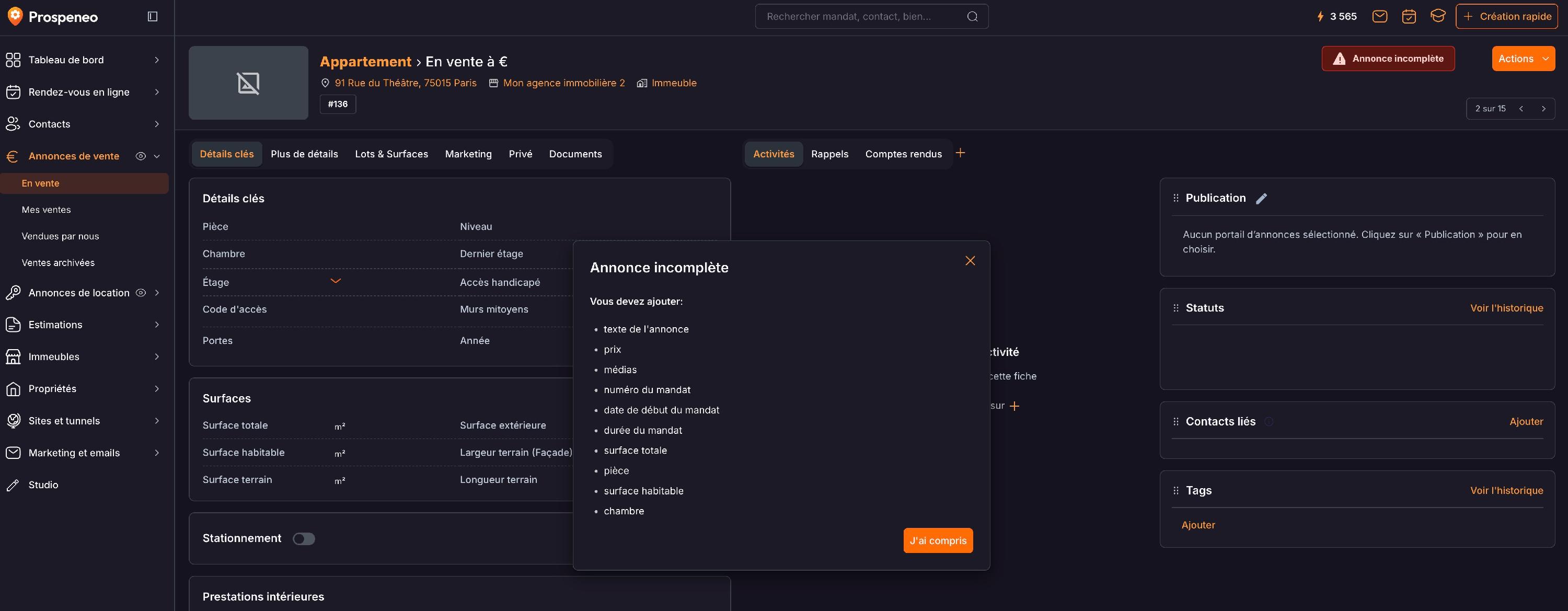Click the no-photo placeholder thumbnail
Viewport: 1568px width, 611px height.
click(248, 83)
